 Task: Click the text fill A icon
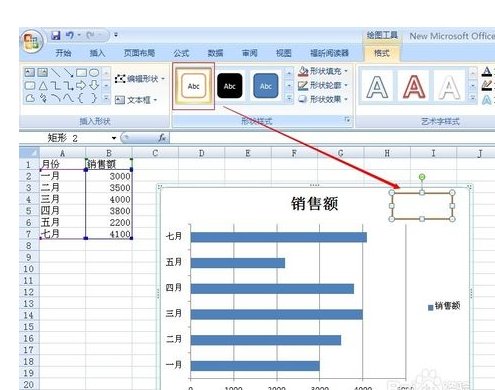[x=487, y=71]
